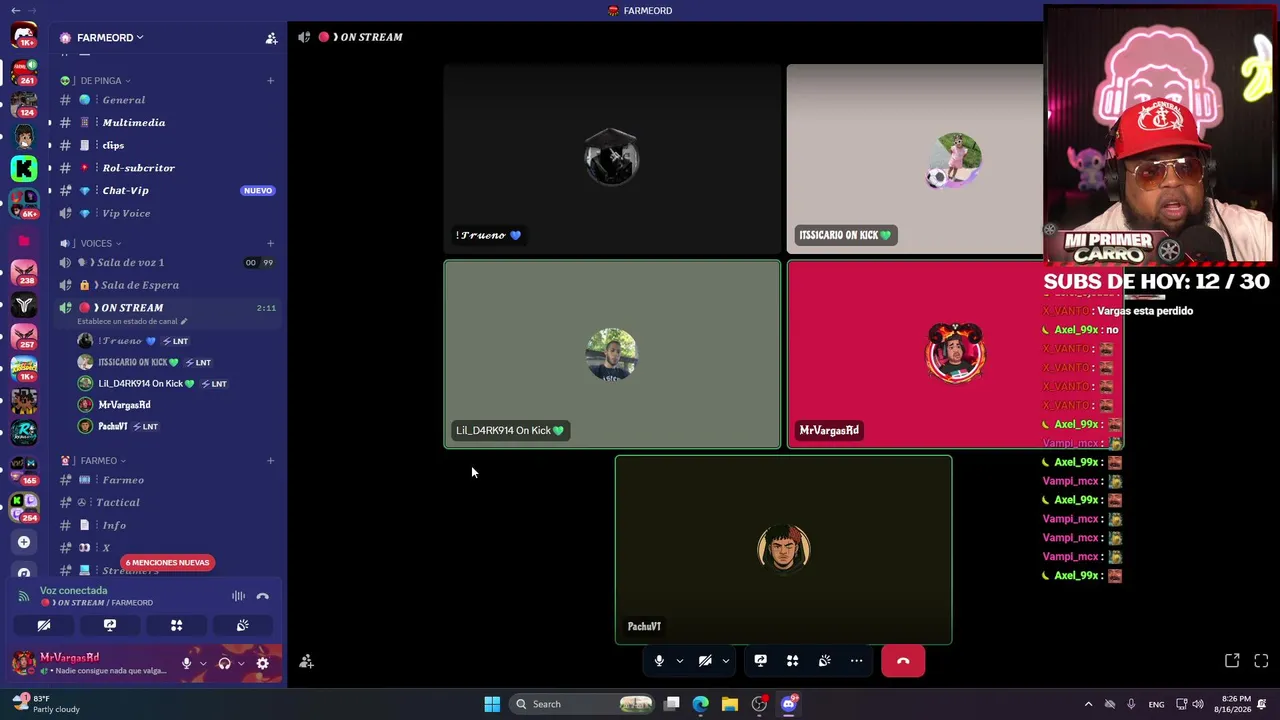Join the Vip Voice channel
The height and width of the screenshot is (720, 1280).
tap(168, 213)
